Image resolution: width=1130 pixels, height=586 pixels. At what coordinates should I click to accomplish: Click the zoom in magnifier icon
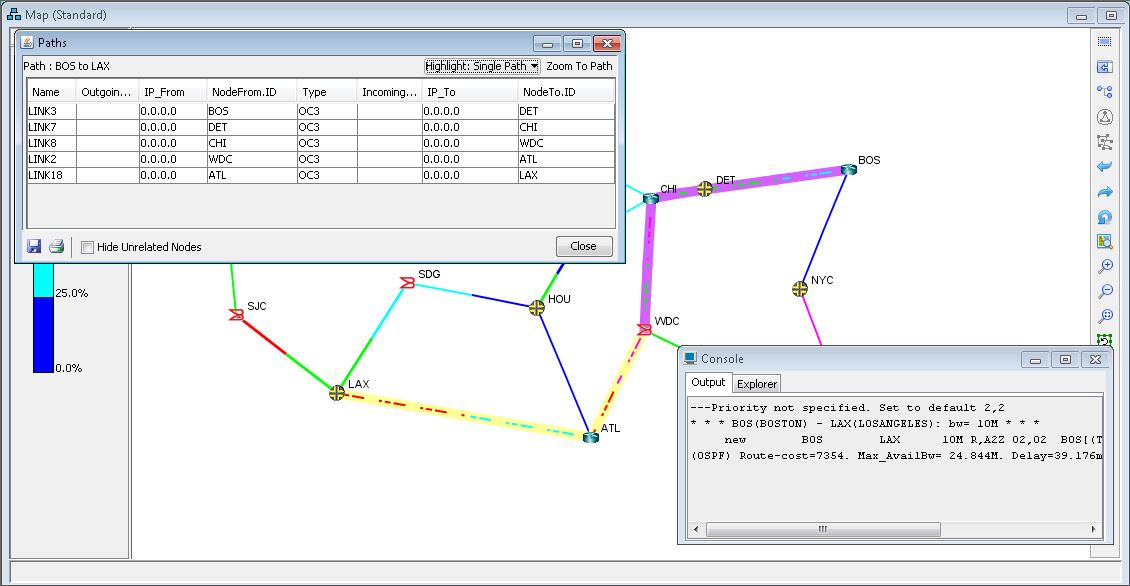[x=1105, y=267]
